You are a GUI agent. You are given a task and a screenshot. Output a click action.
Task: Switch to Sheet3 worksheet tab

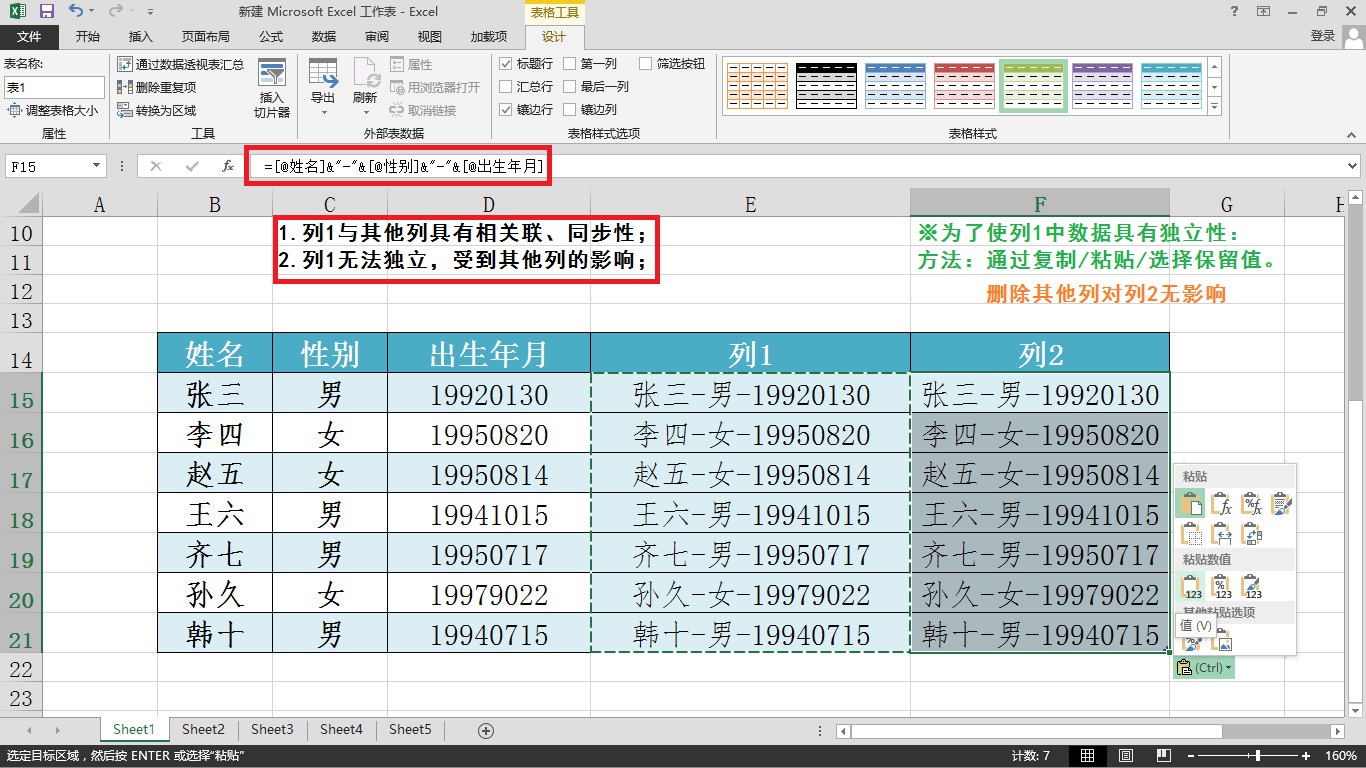click(272, 730)
